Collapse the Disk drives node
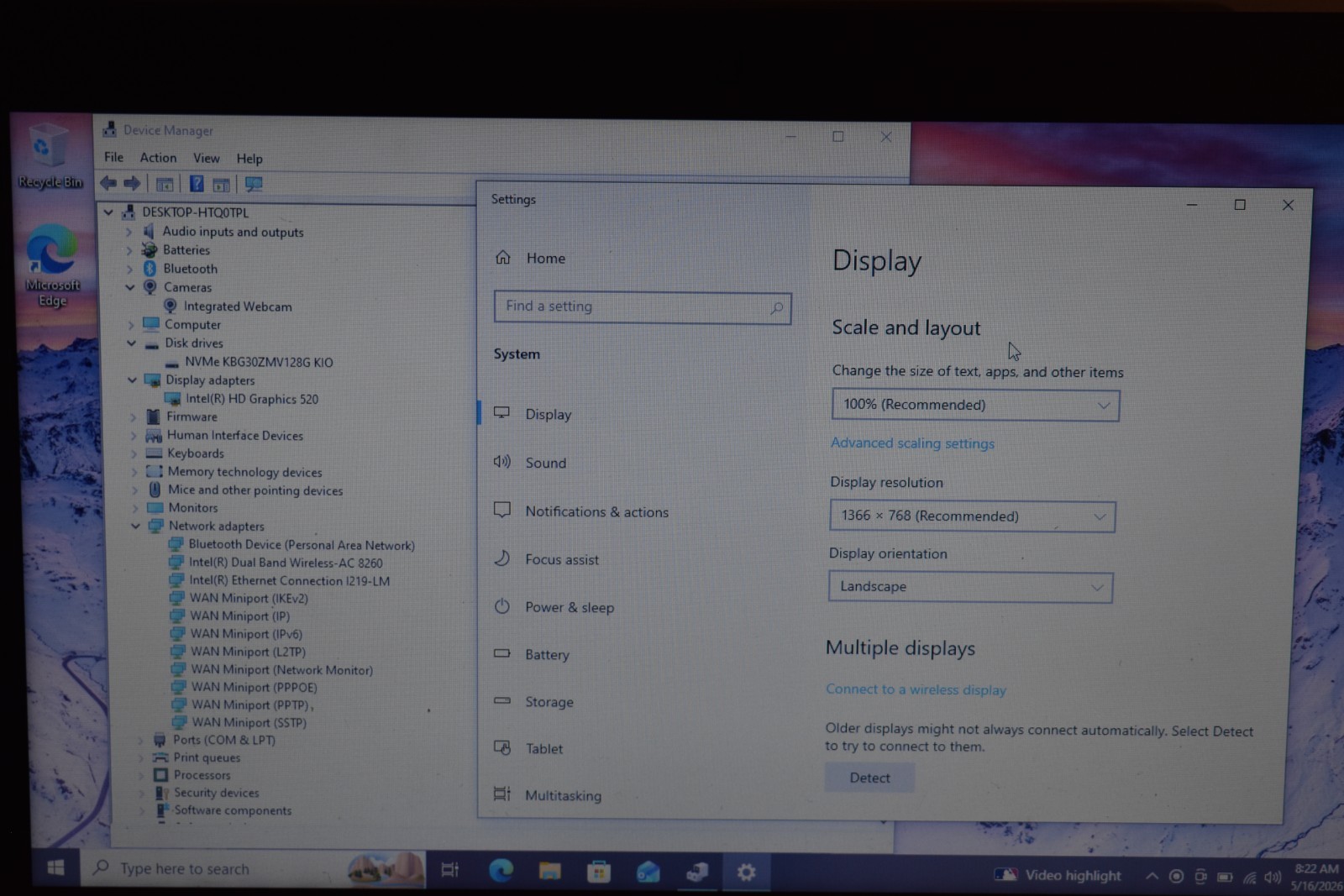 point(131,343)
